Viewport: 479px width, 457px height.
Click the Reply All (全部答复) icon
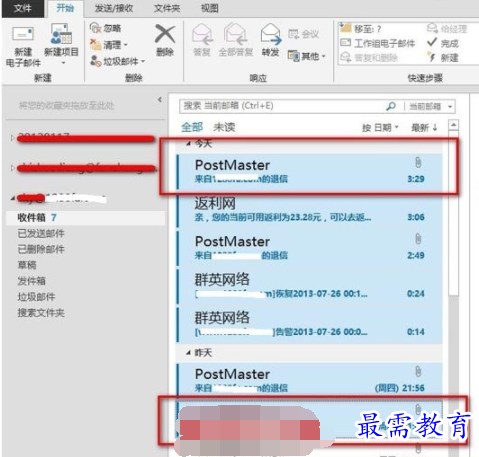[x=235, y=34]
